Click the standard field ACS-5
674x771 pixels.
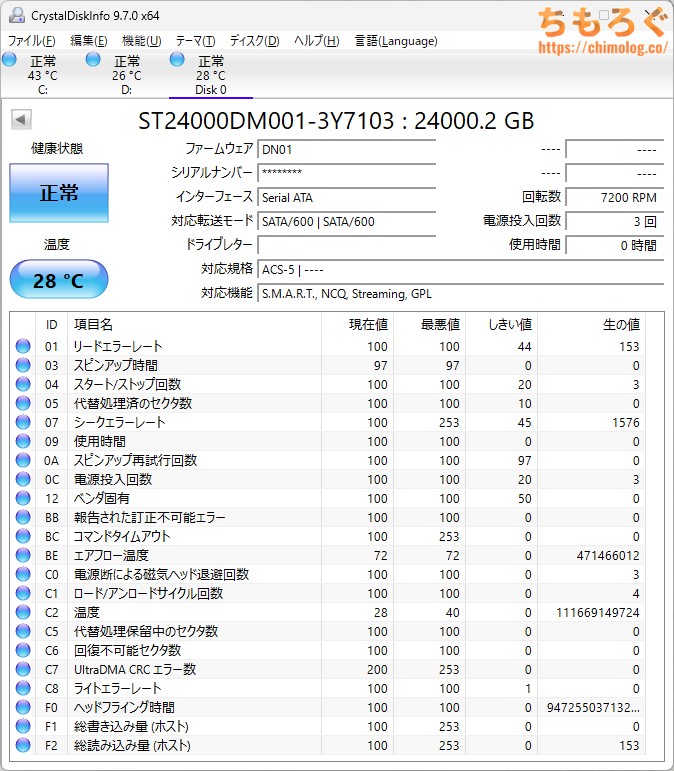click(x=461, y=269)
